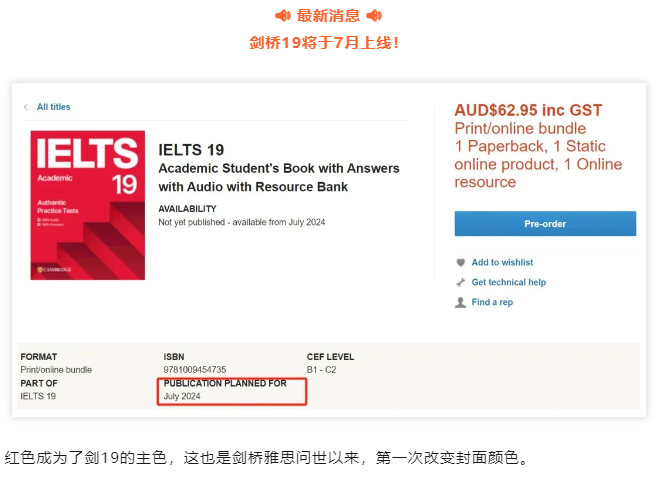Click the Cambridge logo on book cover

click(x=54, y=270)
